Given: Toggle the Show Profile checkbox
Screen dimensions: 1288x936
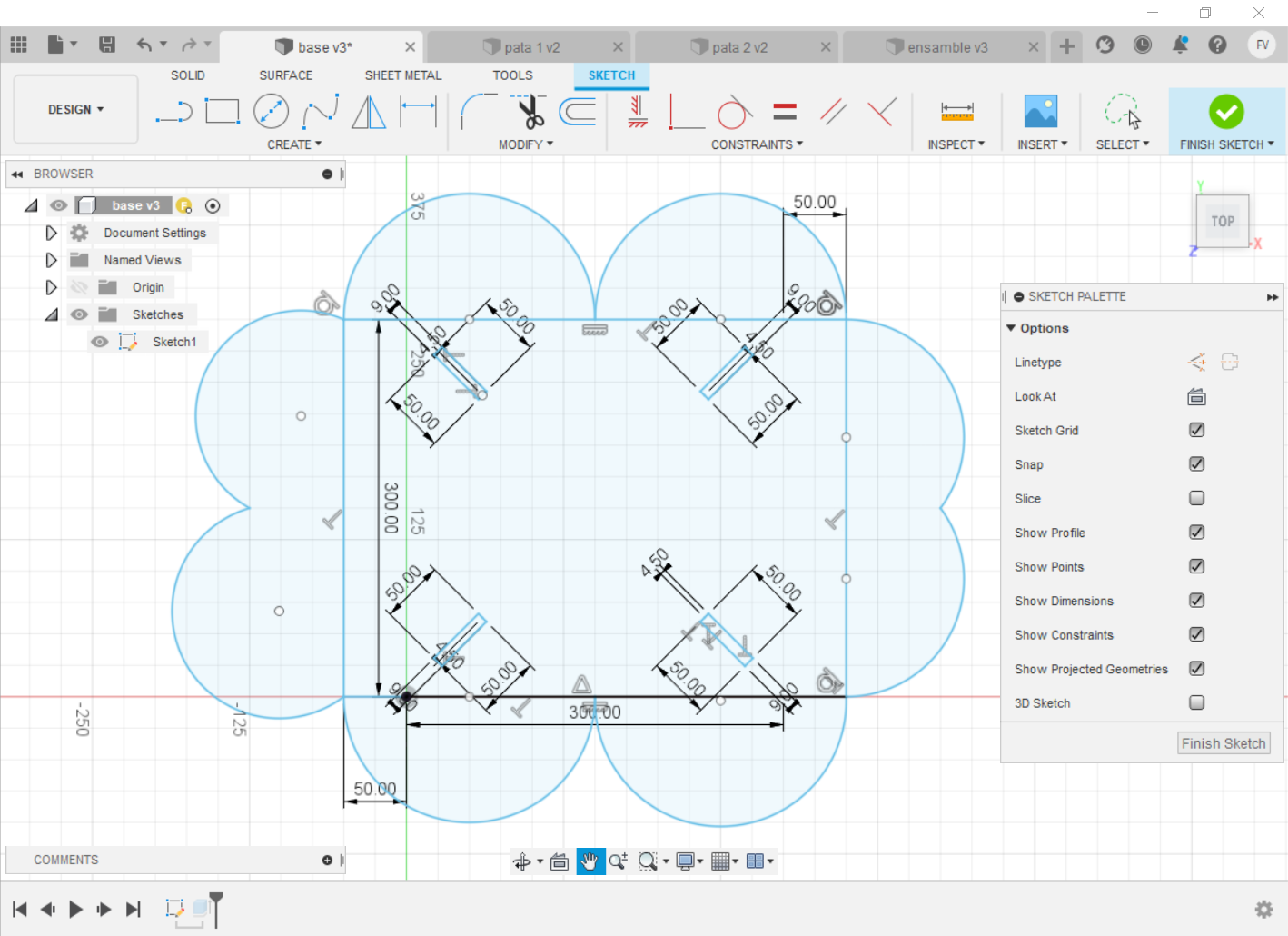Looking at the screenshot, I should 1197,533.
